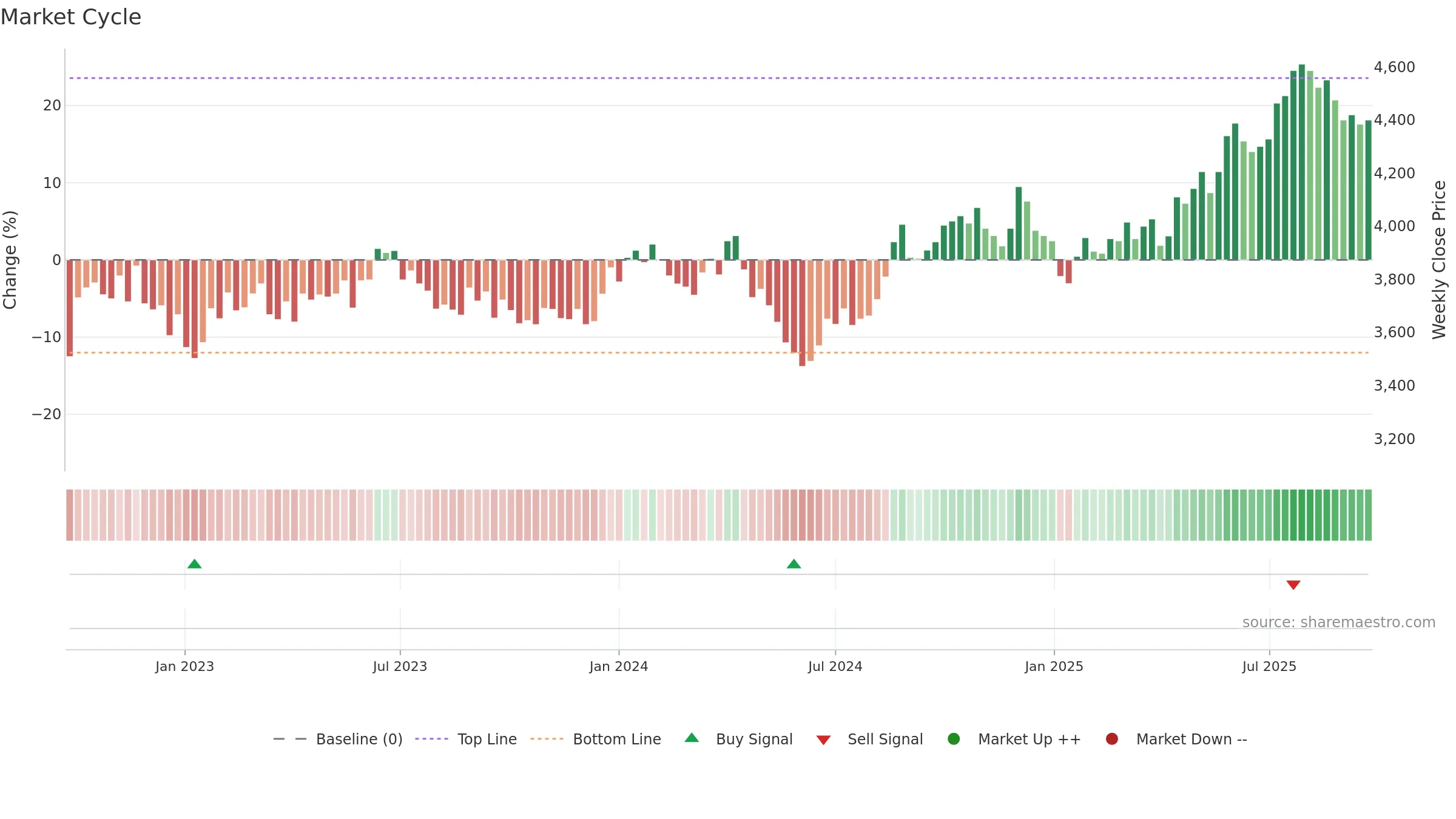Image resolution: width=1456 pixels, height=819 pixels.
Task: Click the green Market Up legend circle
Action: pos(954,739)
